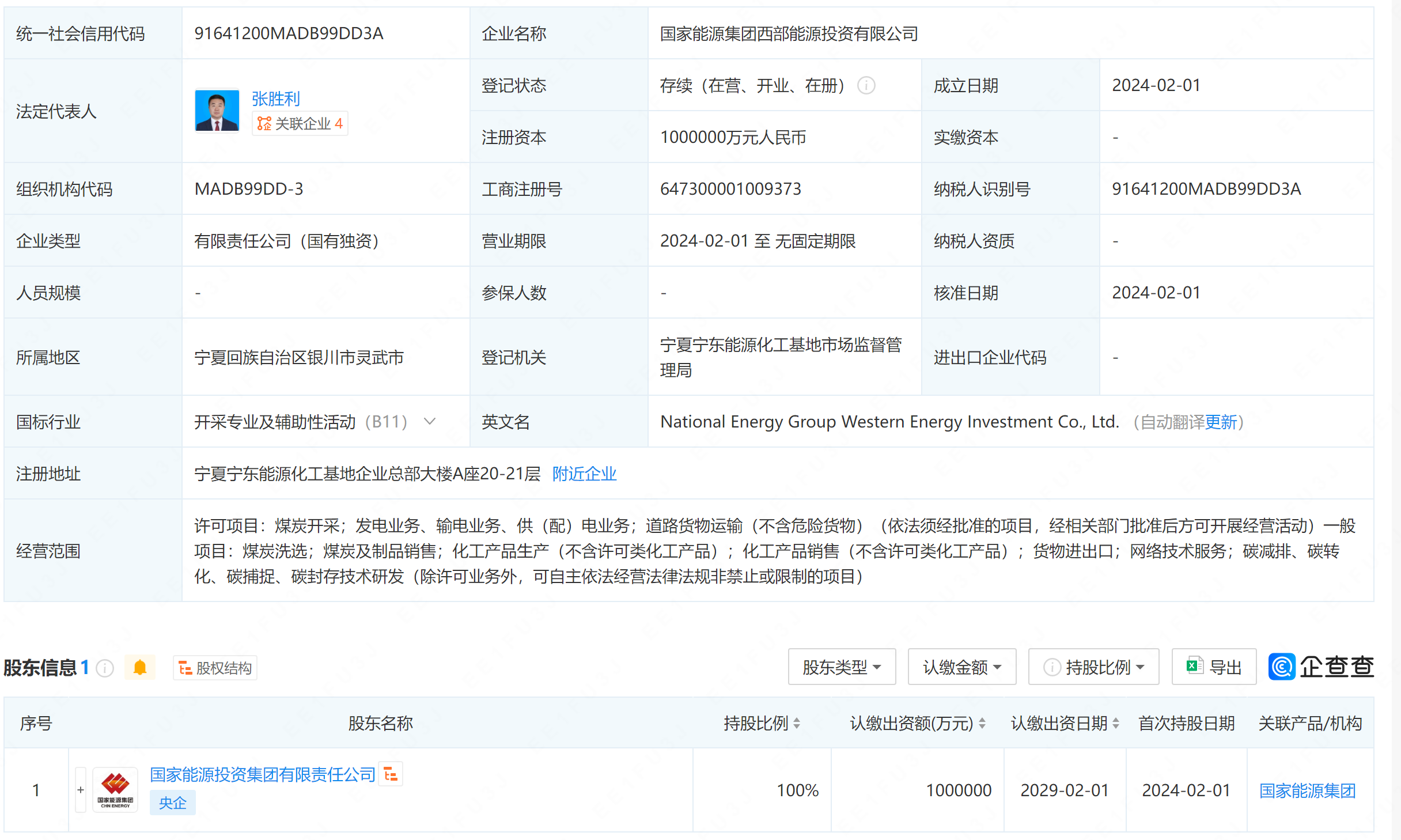Select registered address text 宁夏宁东能源化工基地企业总部大楼
Viewport: 1401px width, 840px height.
click(368, 474)
